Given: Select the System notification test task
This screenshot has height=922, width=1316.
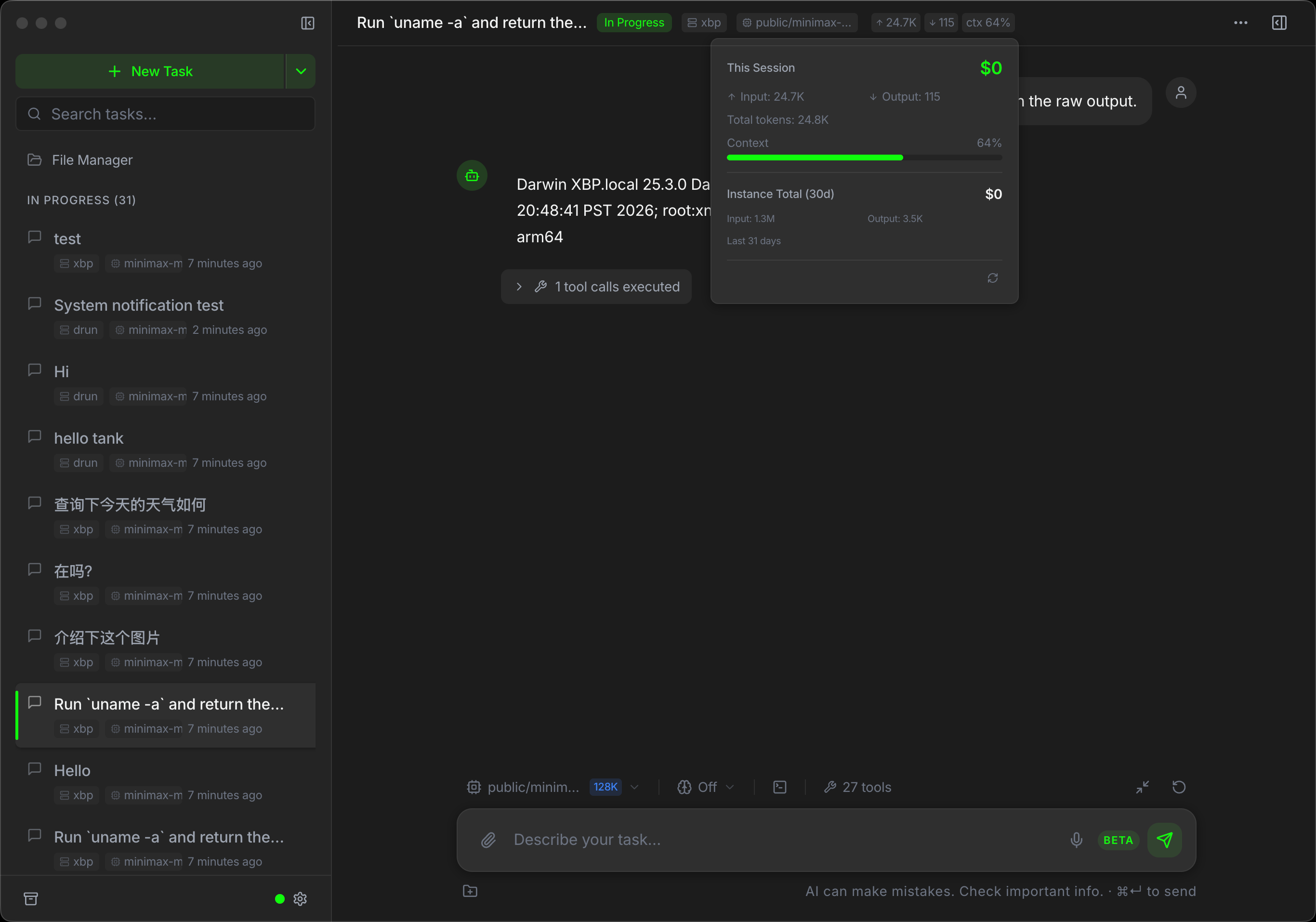Looking at the screenshot, I should pos(139,305).
